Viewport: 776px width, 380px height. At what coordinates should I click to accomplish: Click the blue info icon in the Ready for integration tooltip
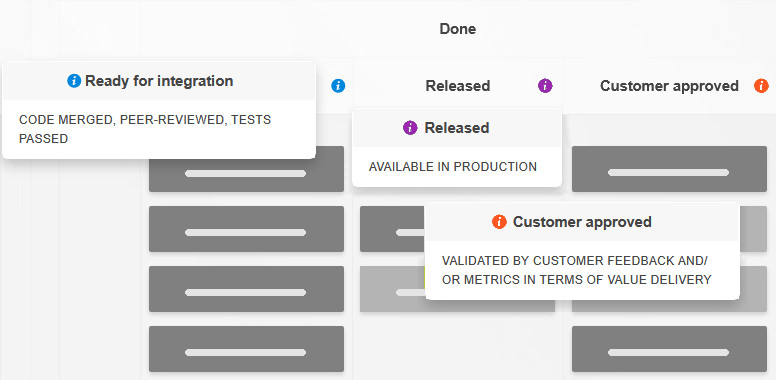(74, 81)
